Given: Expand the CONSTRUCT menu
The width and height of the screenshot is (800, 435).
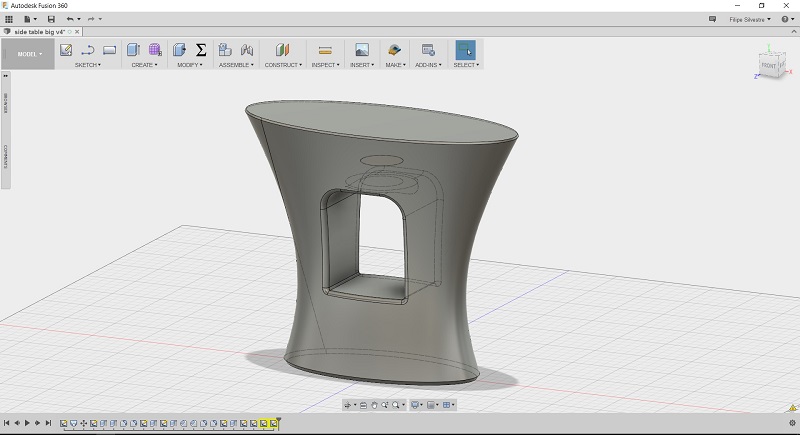Looking at the screenshot, I should click(283, 65).
